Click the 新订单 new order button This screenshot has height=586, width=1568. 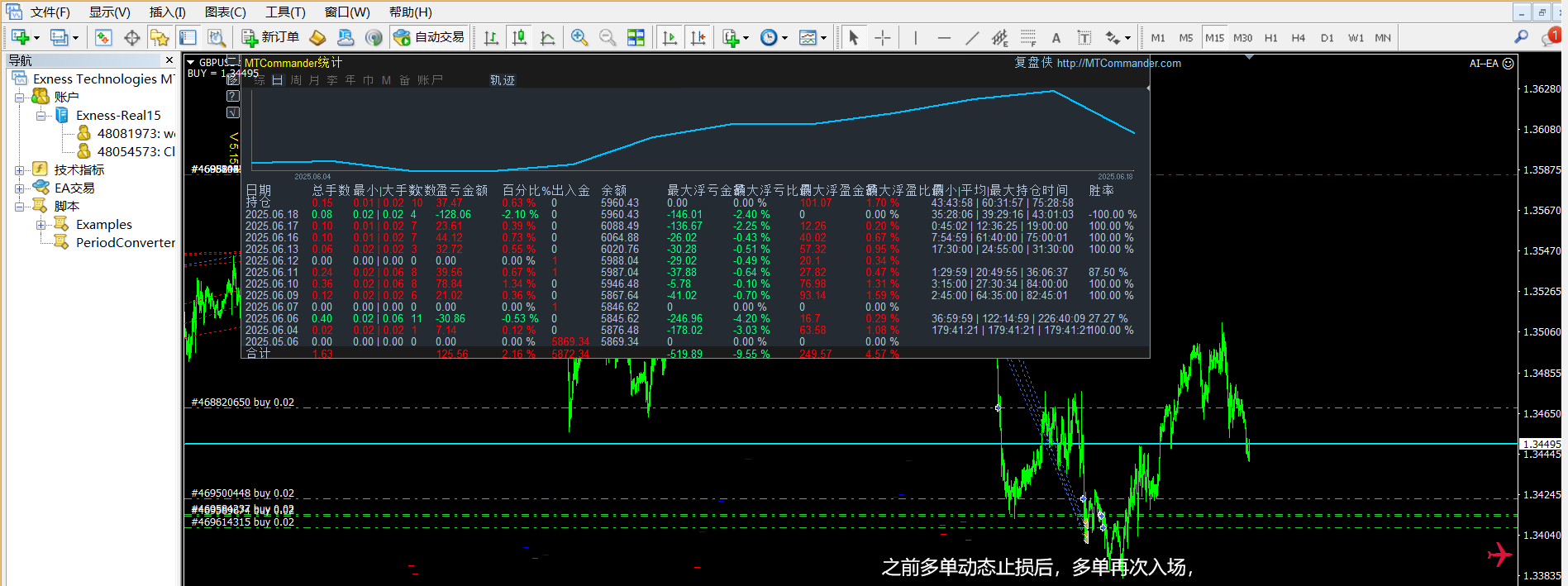point(270,37)
